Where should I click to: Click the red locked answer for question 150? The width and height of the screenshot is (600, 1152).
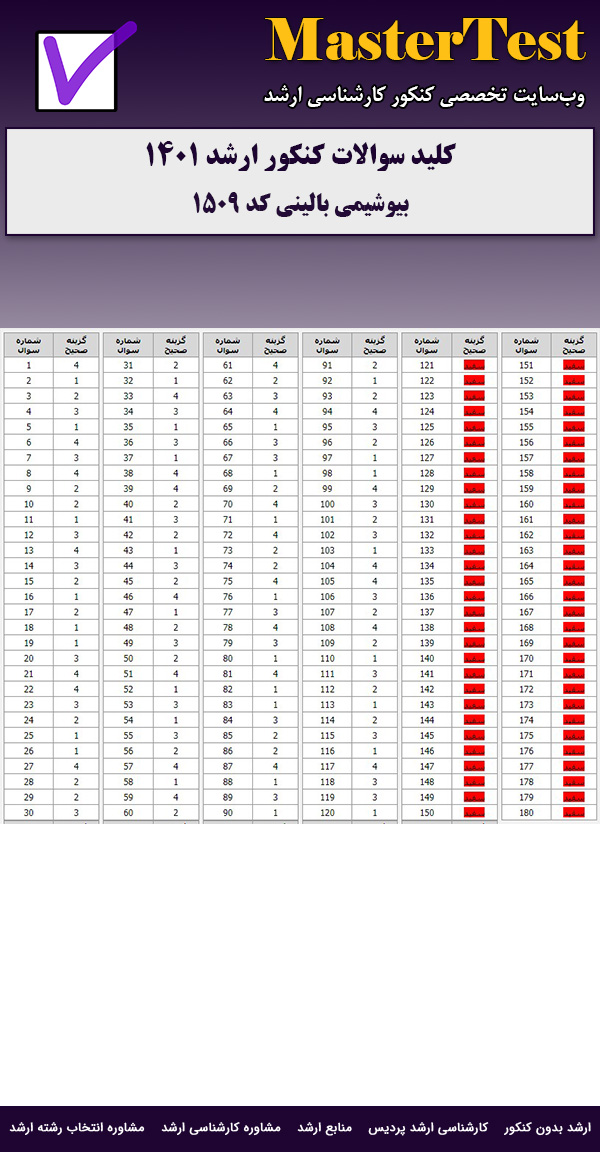coord(475,813)
